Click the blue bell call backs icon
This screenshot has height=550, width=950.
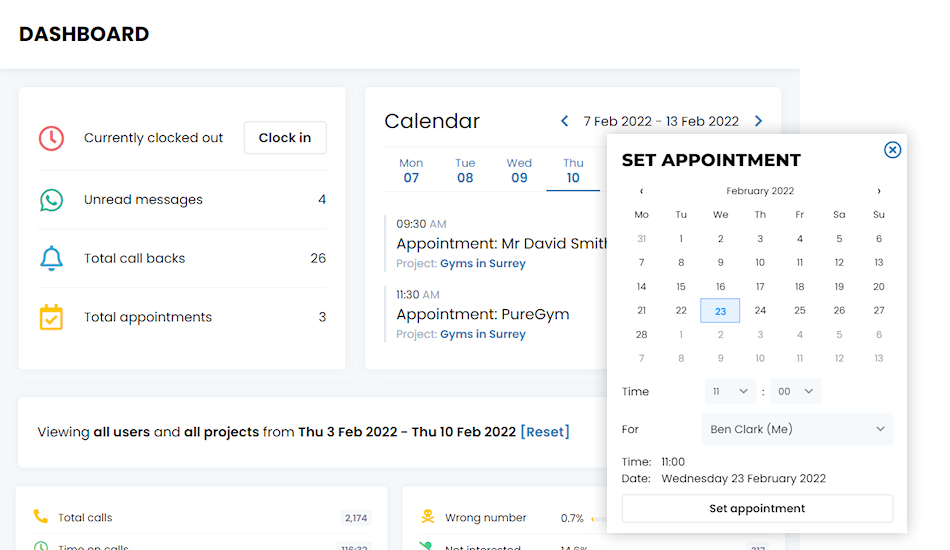tap(51, 258)
